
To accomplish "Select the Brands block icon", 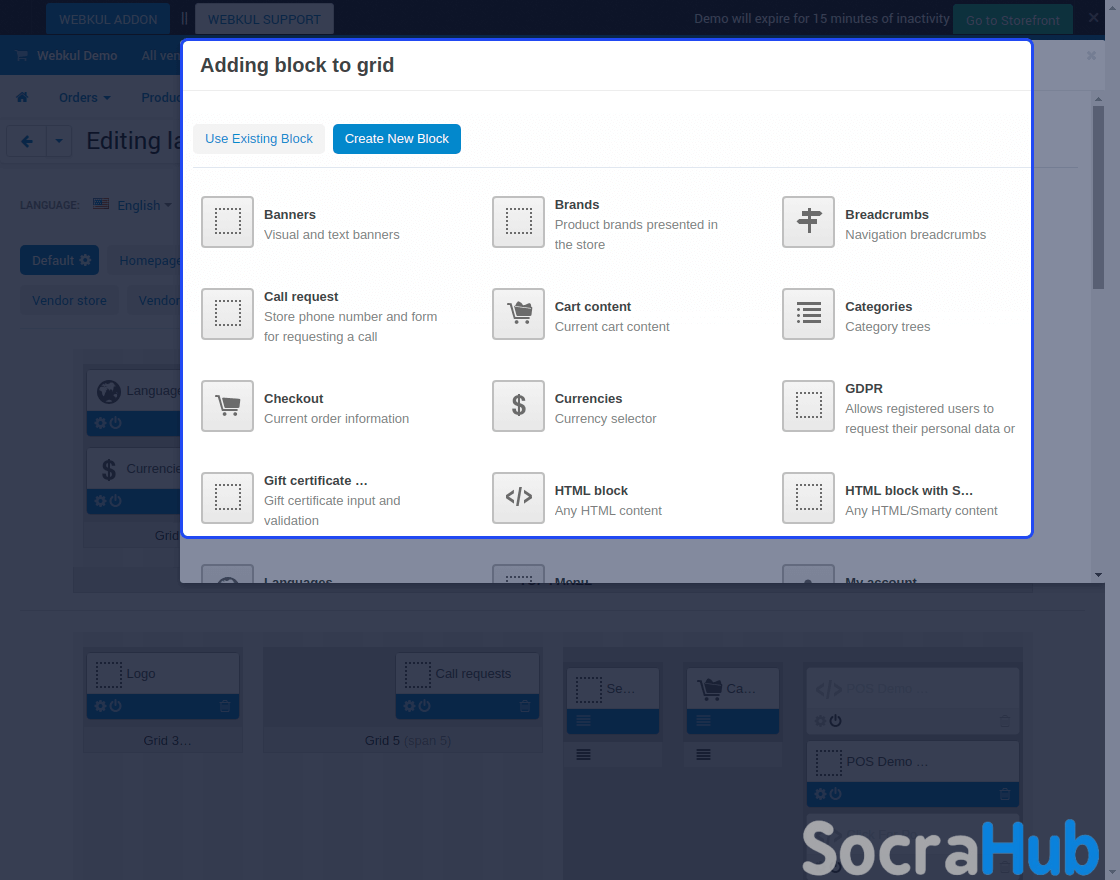I will (519, 222).
